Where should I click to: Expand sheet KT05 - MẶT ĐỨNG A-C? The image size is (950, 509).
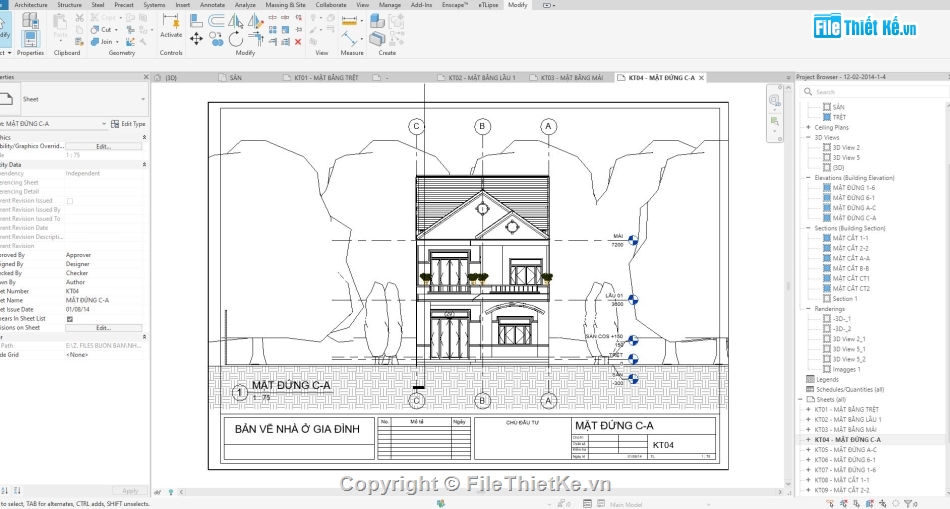pyautogui.click(x=808, y=450)
